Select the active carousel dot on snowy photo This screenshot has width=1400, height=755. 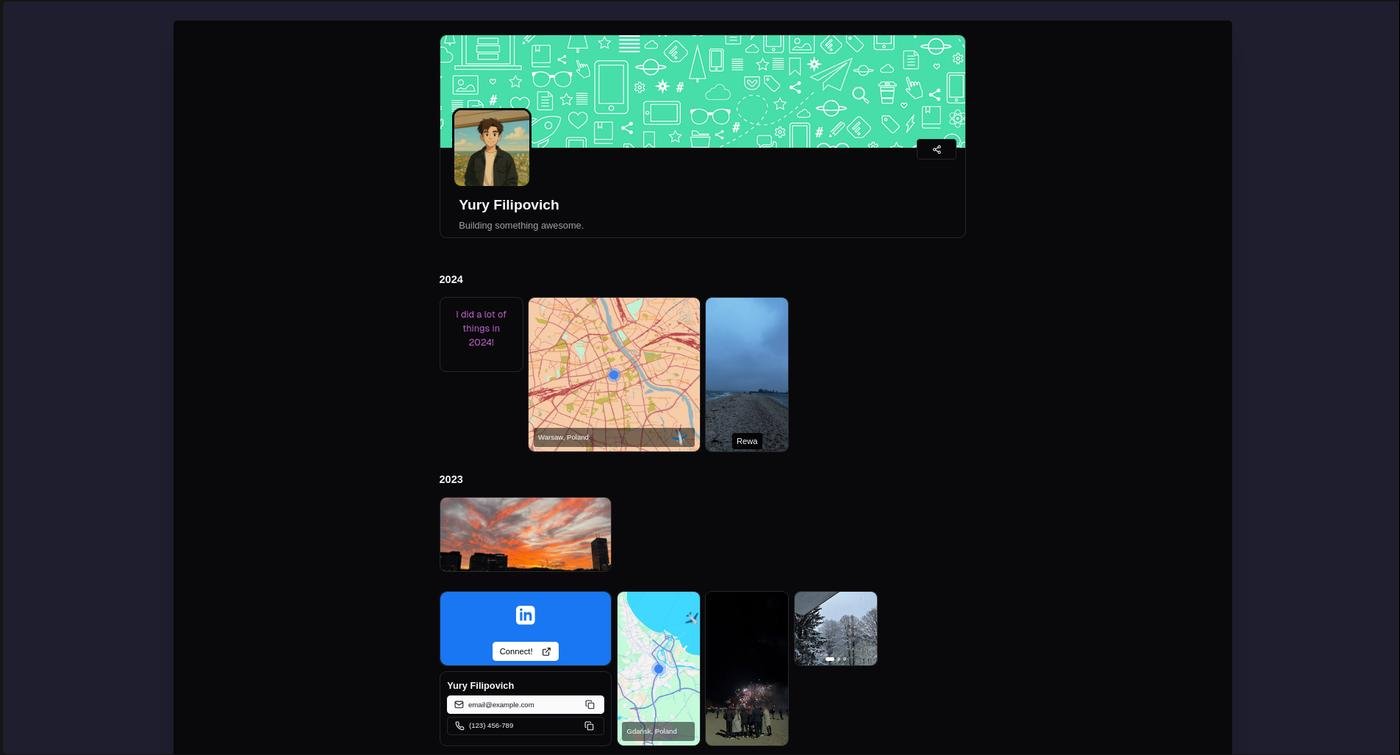pos(829,659)
